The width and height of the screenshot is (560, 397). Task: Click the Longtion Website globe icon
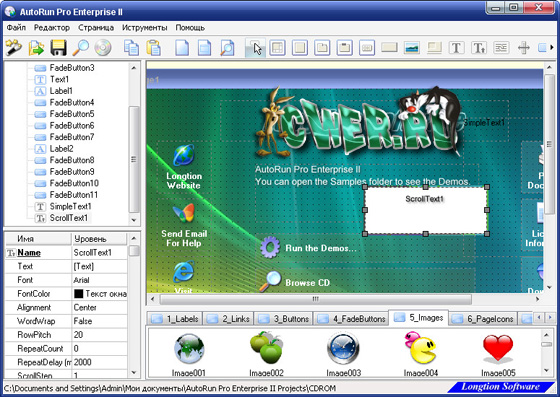[184, 155]
